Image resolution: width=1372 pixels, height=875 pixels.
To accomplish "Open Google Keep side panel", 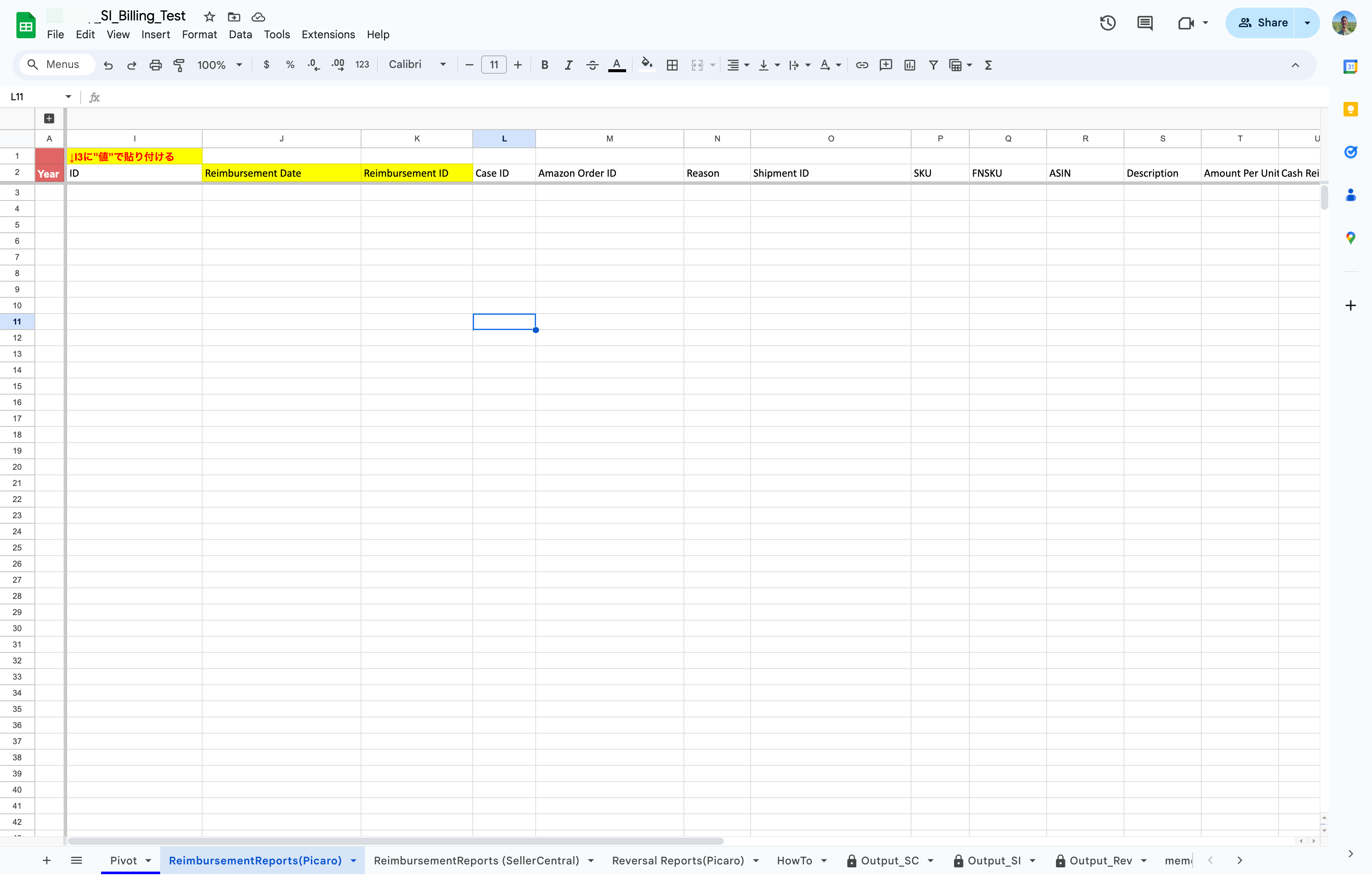I will 1350,109.
